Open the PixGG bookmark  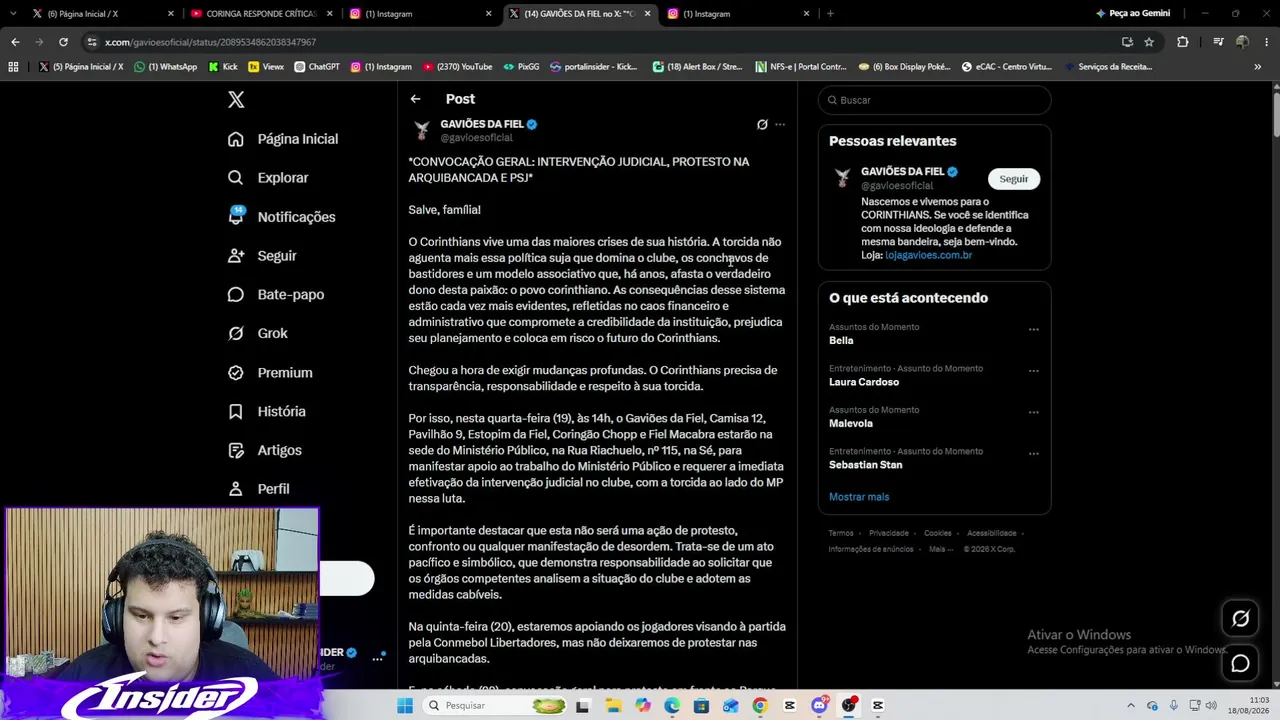(521, 67)
